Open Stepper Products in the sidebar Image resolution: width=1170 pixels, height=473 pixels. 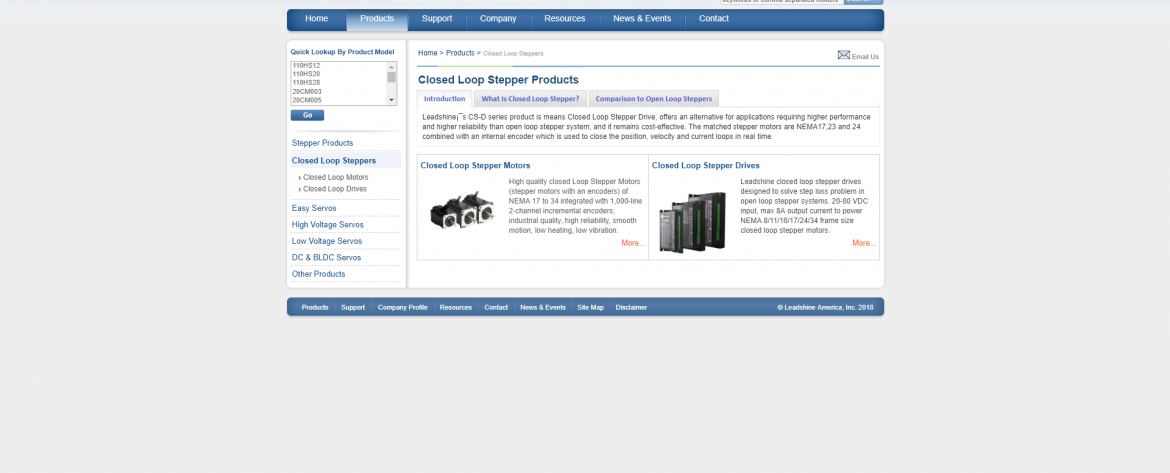coord(322,142)
